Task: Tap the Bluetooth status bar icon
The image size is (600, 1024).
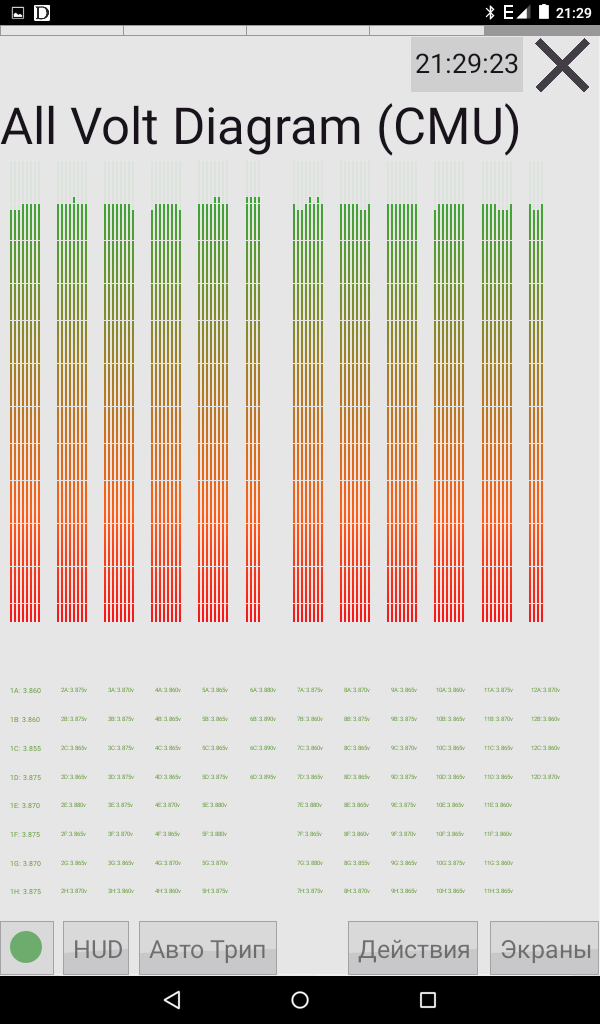Action: 490,12
